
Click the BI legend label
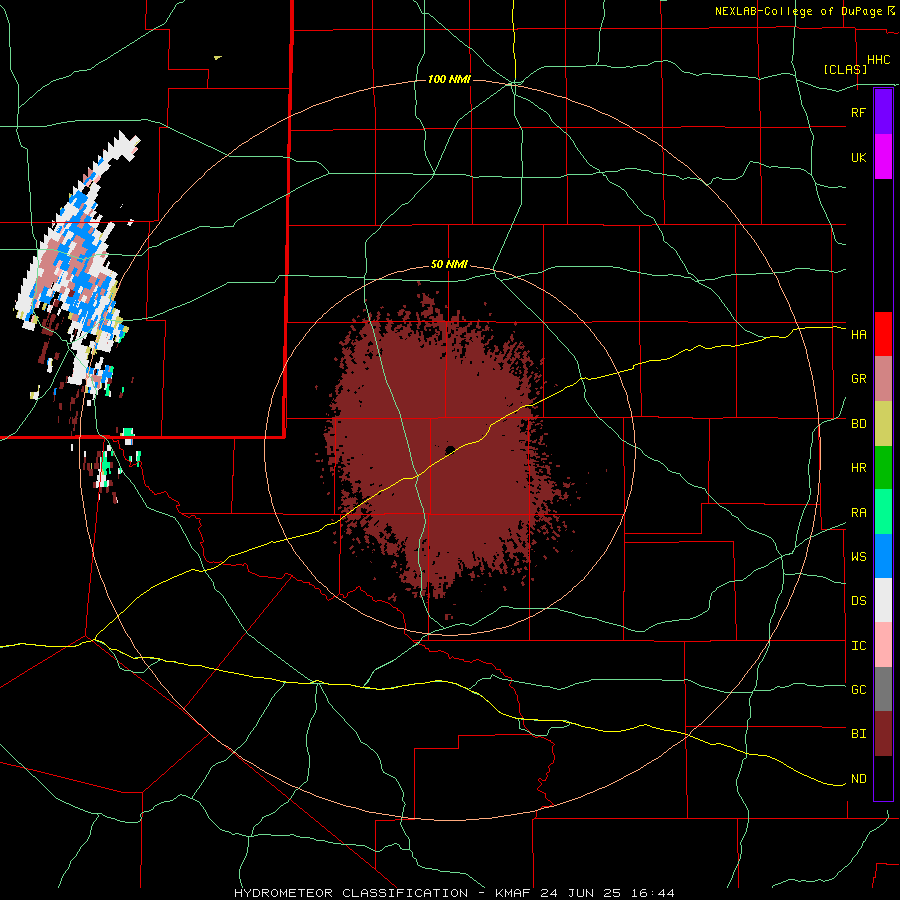point(859,734)
